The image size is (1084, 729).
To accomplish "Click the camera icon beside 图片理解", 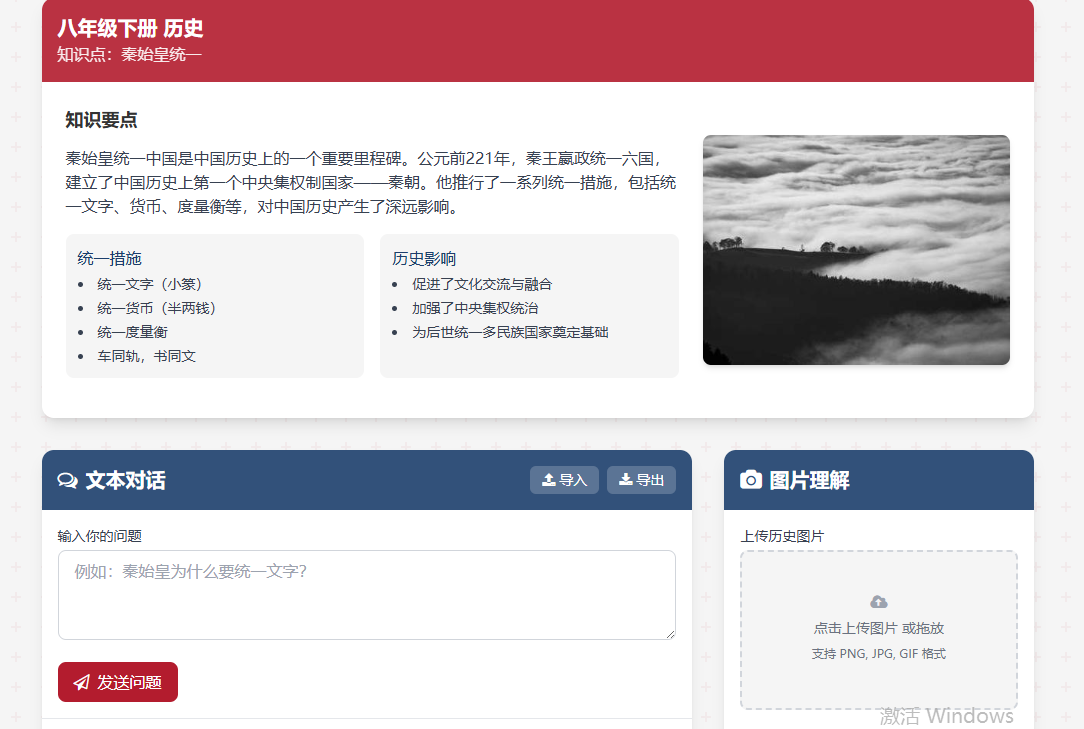I will pos(751,480).
